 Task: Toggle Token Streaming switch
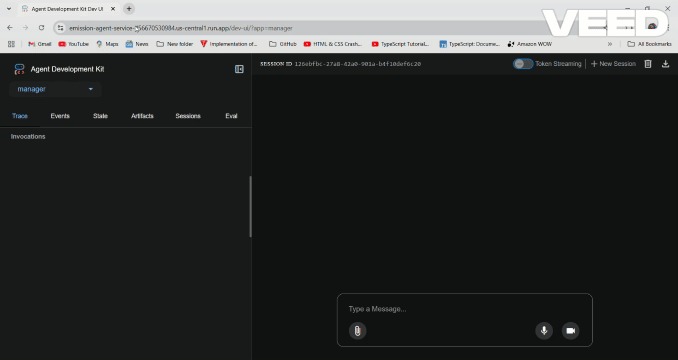523,64
